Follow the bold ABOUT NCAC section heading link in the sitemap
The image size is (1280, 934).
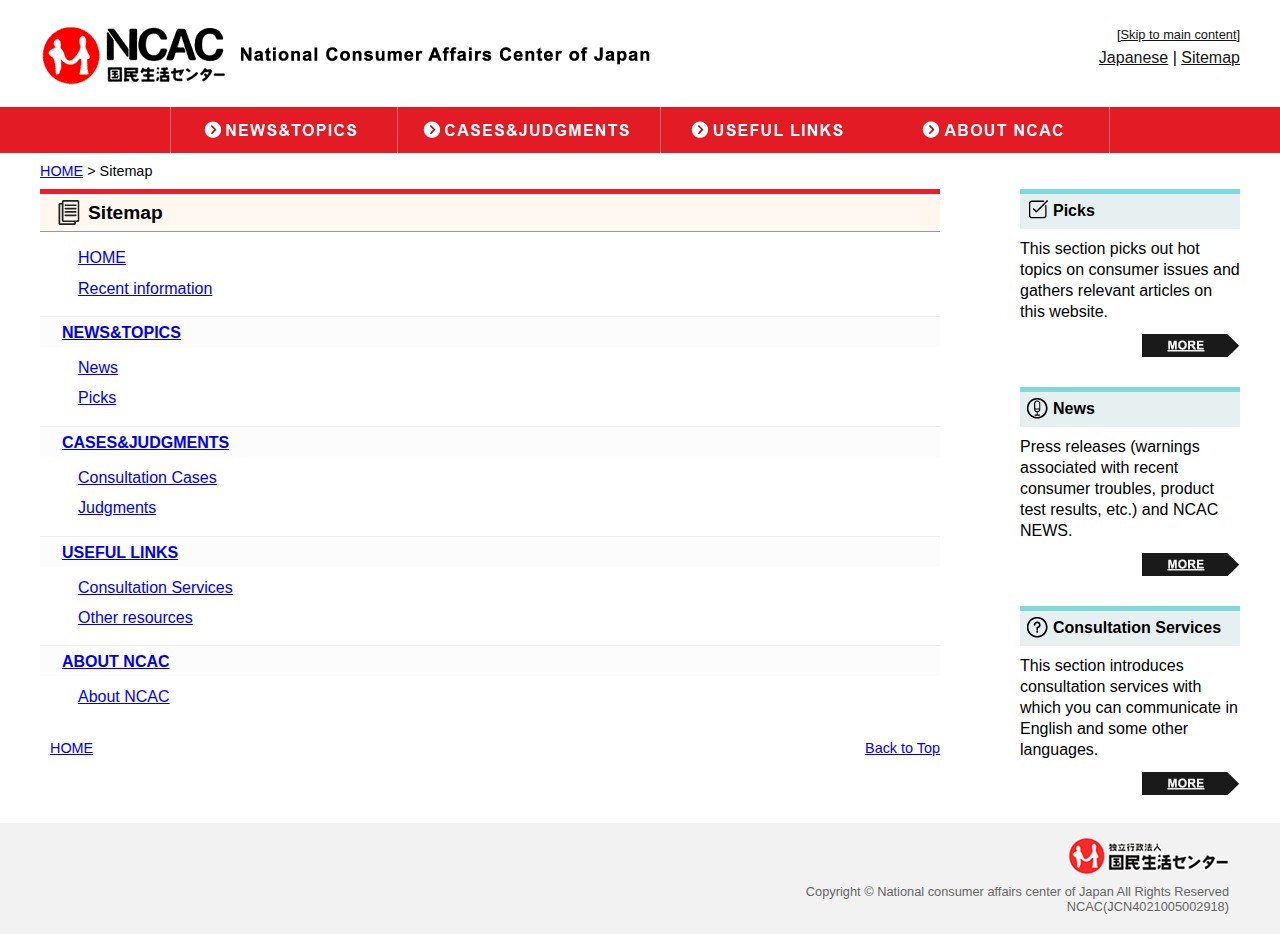tap(116, 662)
